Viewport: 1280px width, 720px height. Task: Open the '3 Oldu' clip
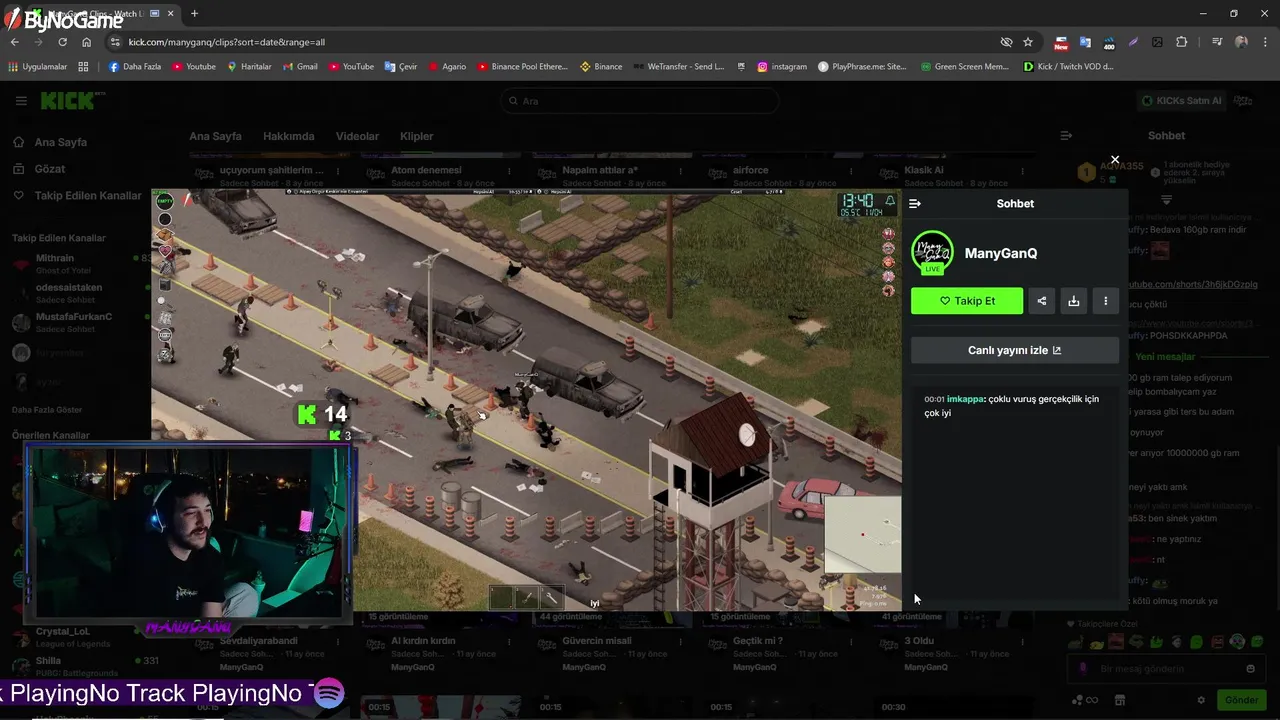(x=919, y=641)
